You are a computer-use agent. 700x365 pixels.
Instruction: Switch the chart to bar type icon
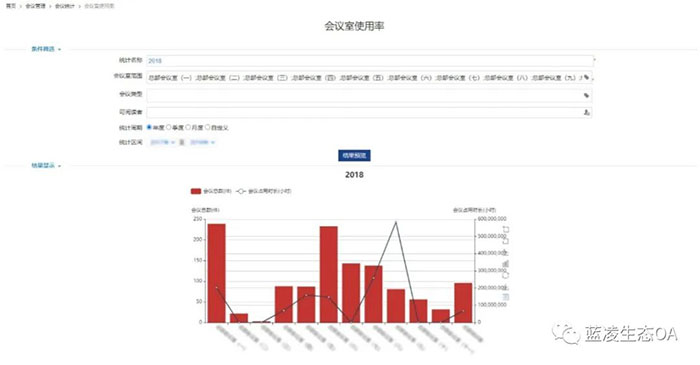506,264
